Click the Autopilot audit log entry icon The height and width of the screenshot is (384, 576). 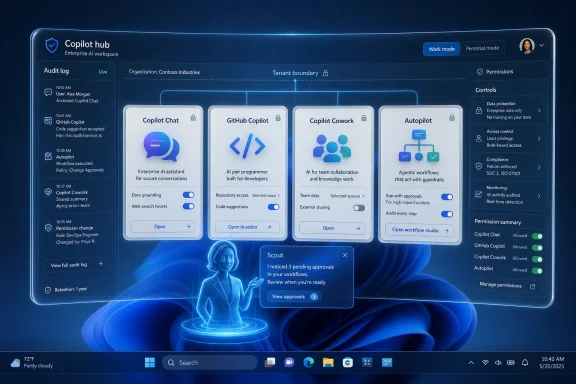pos(48,156)
